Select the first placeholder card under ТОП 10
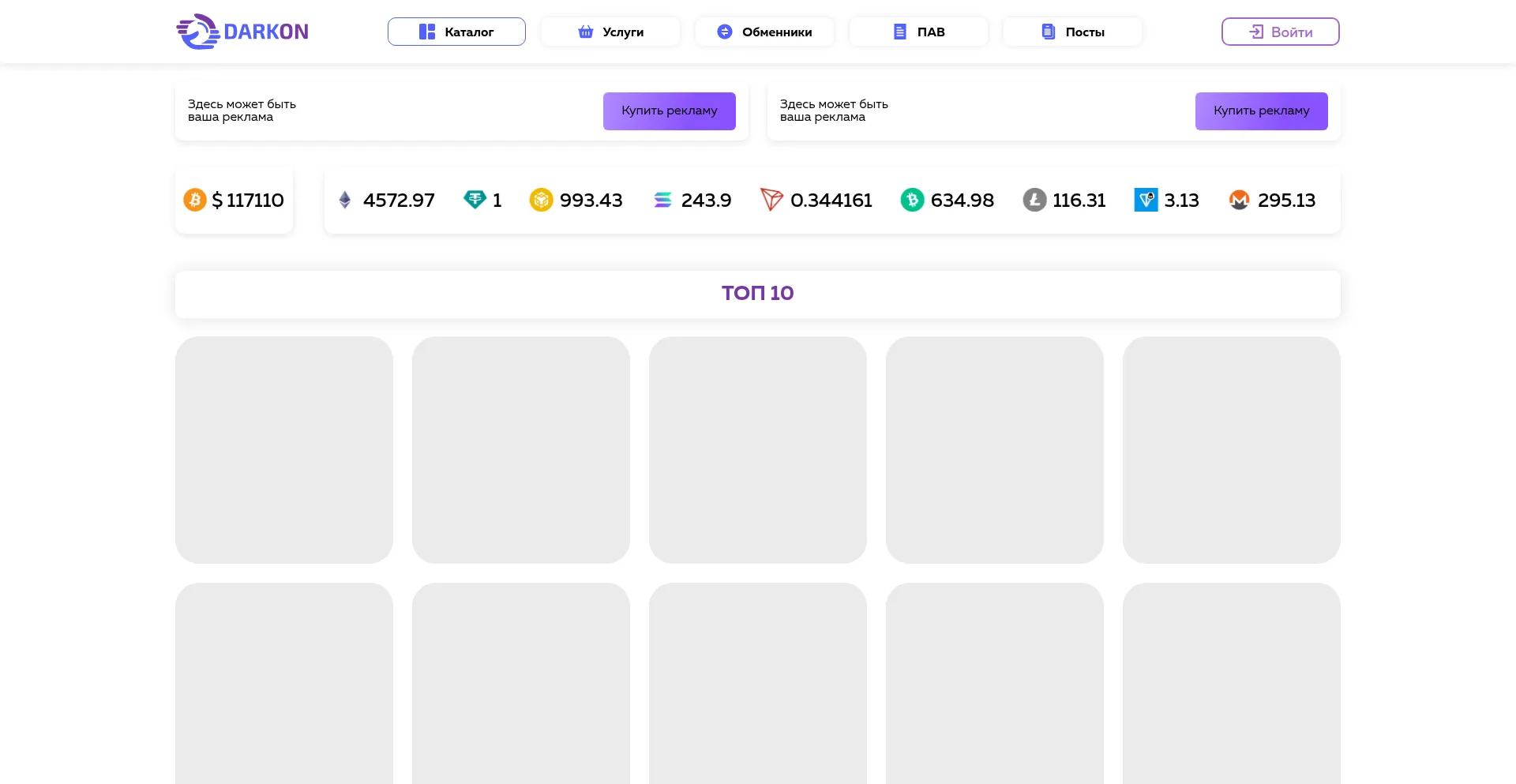 (284, 449)
